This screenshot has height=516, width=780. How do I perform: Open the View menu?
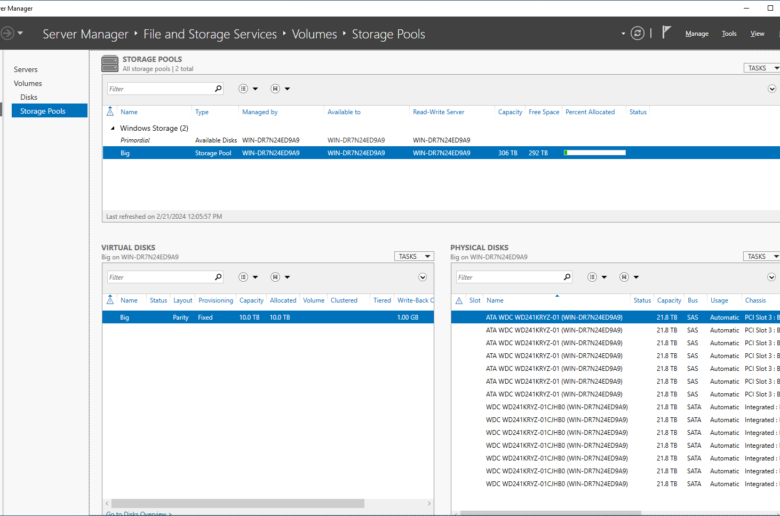(757, 34)
